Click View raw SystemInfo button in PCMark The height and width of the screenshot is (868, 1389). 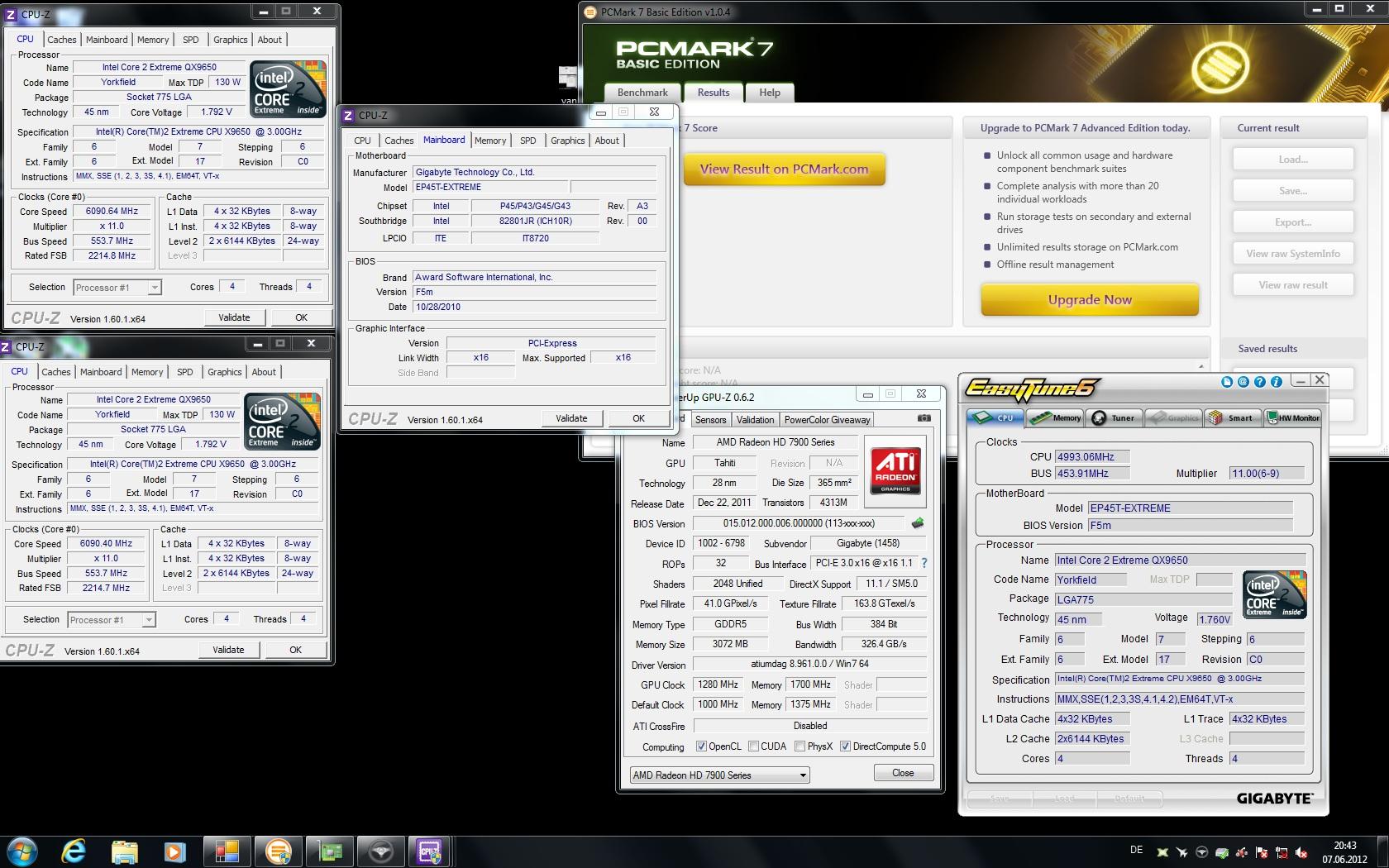(x=1293, y=254)
